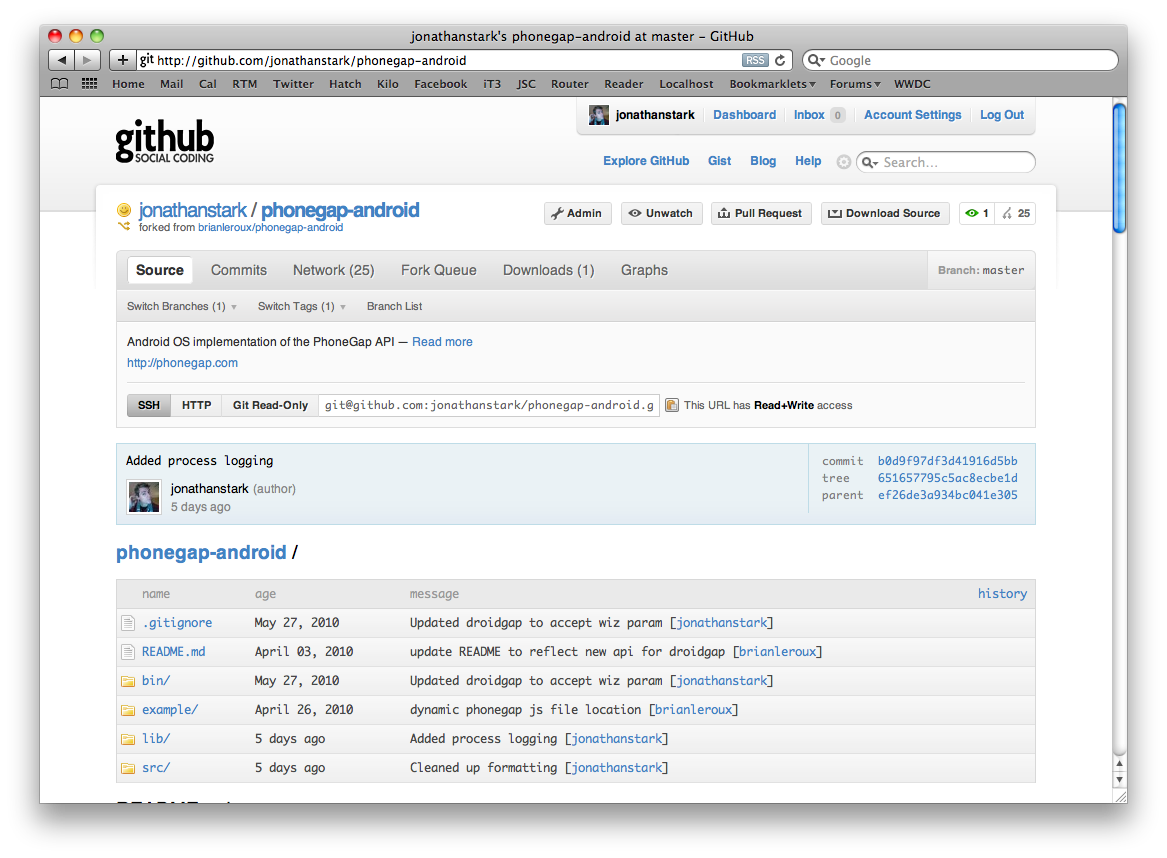1167x858 pixels.
Task: Click the RSS badge in address bar
Action: tap(755, 61)
